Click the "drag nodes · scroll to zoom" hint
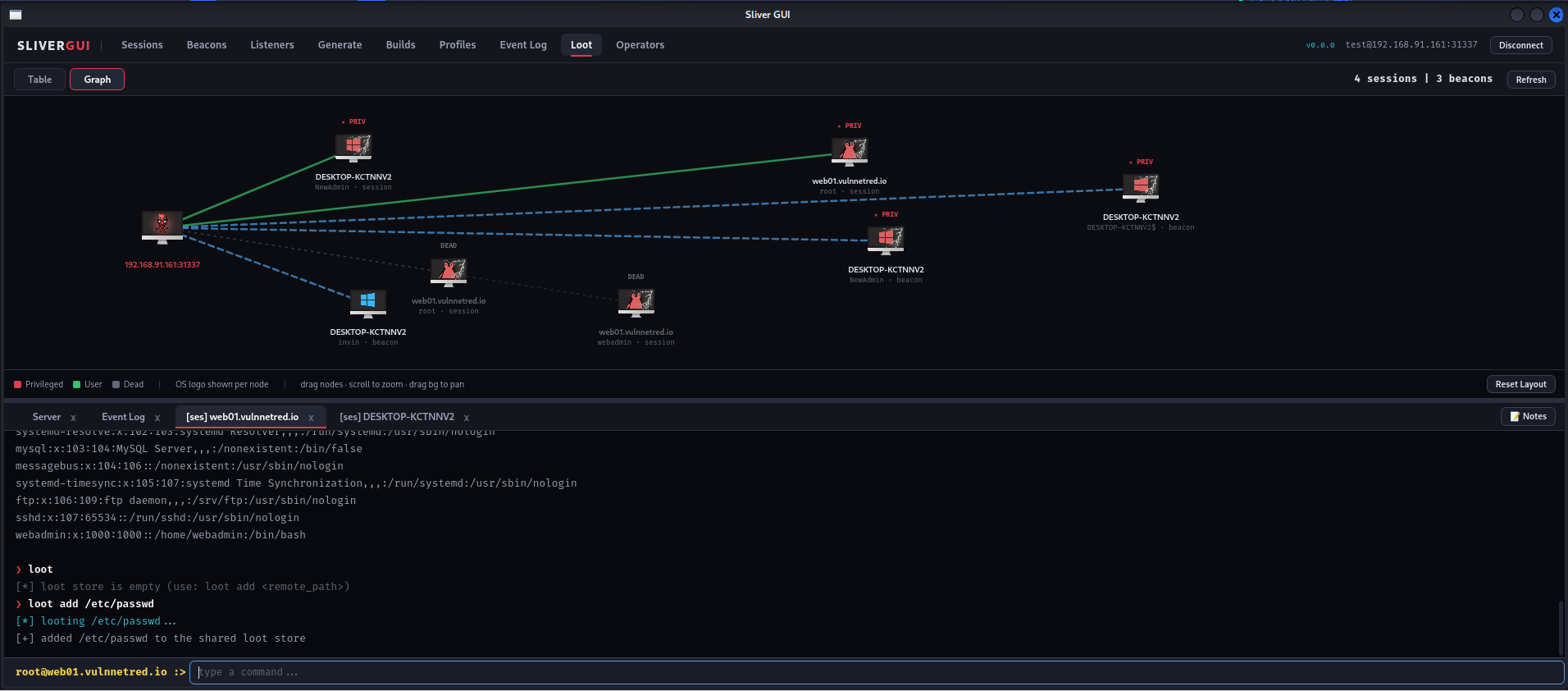The height and width of the screenshot is (691, 1568). (x=382, y=384)
